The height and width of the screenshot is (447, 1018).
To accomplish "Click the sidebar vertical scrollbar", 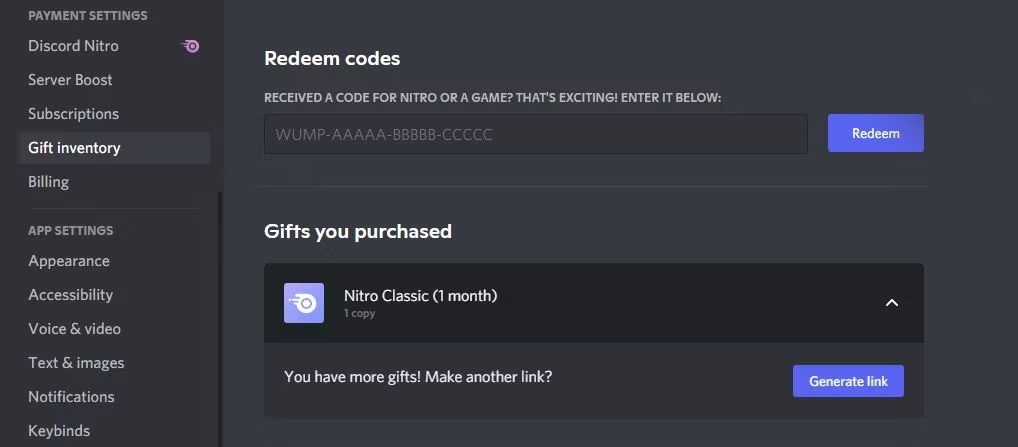I will 219,300.
